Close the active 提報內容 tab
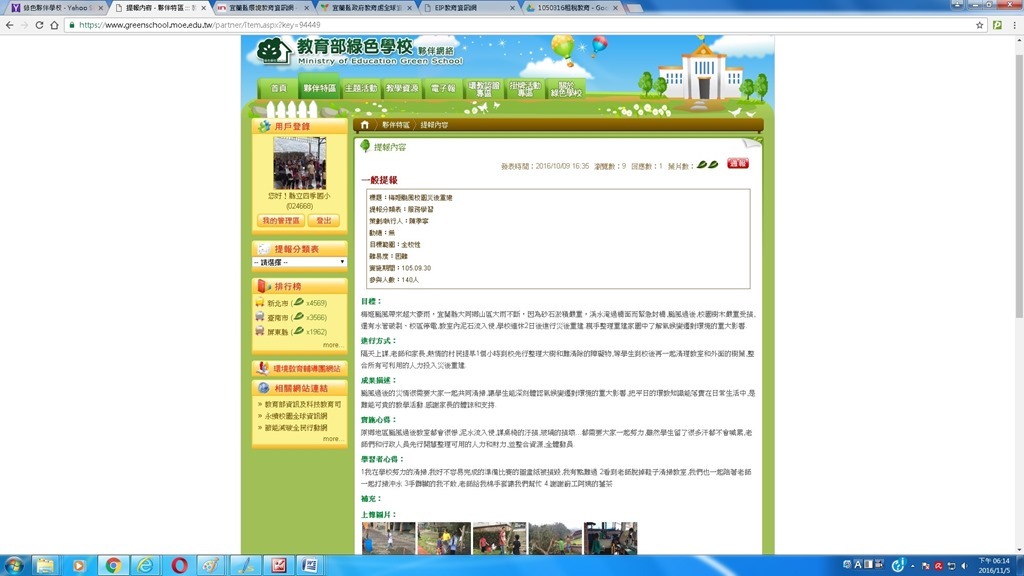 pos(203,8)
